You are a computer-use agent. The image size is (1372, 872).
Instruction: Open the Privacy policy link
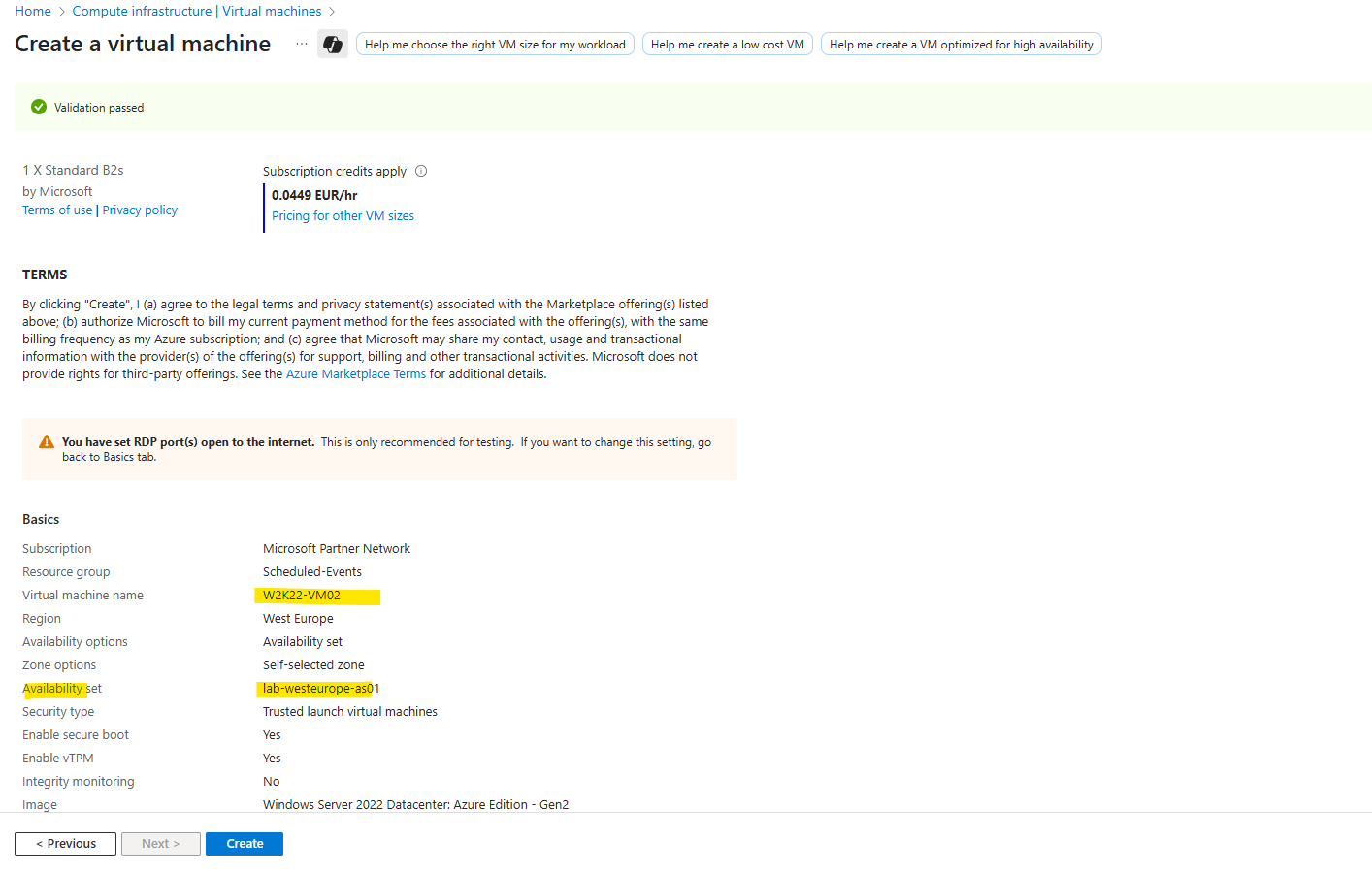(140, 210)
